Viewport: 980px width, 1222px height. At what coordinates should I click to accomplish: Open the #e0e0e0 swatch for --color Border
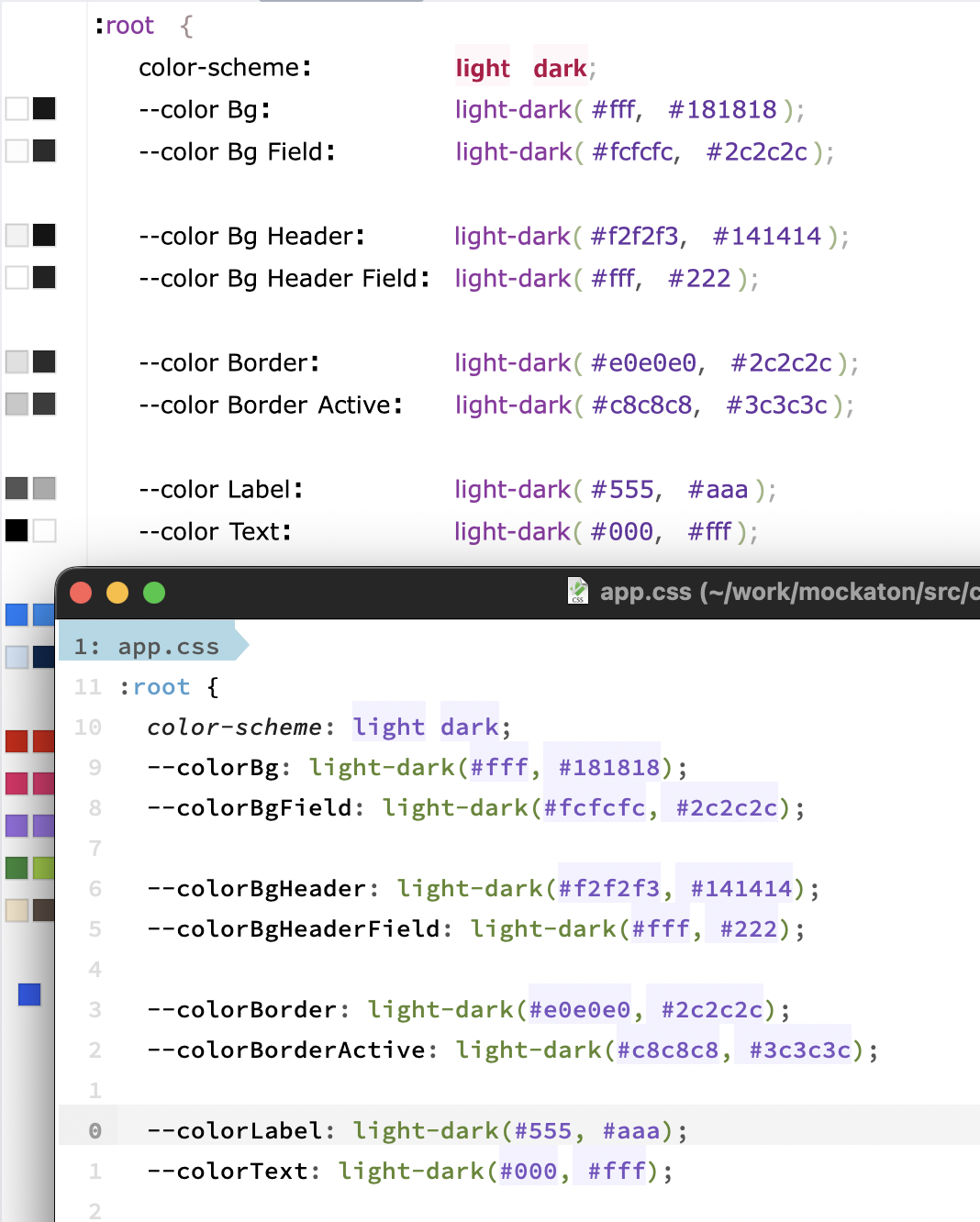pos(17,361)
